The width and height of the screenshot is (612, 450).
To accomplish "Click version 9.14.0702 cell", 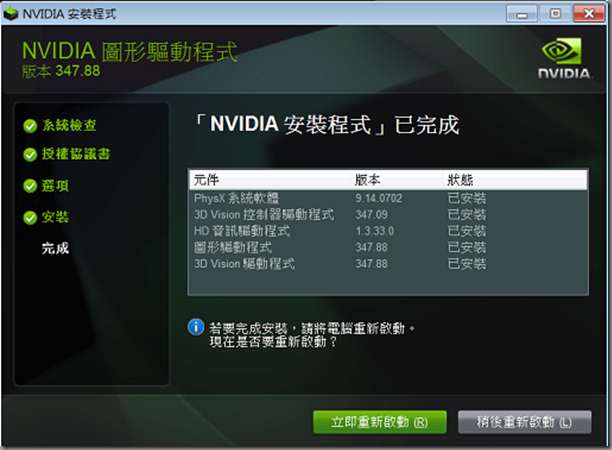I will coord(379,198).
